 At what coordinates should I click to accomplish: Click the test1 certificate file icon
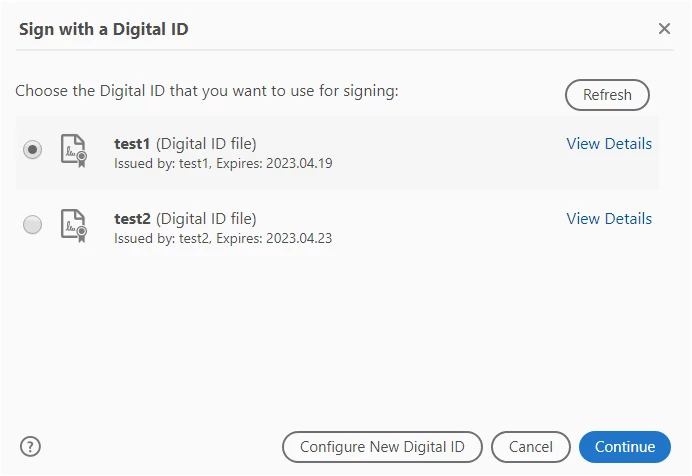pyautogui.click(x=74, y=151)
